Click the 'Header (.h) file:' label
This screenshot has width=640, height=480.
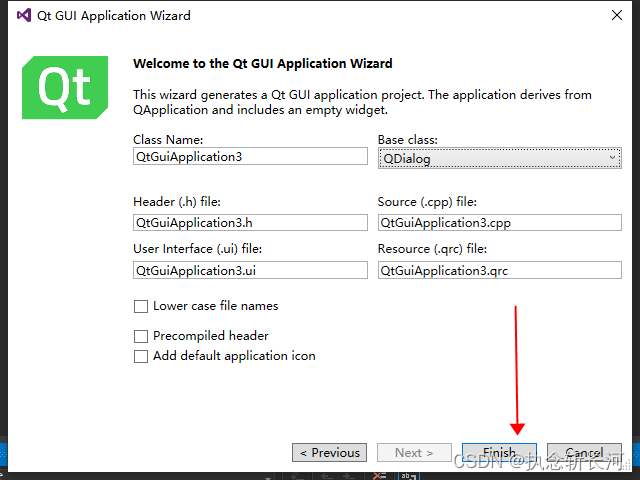[177, 202]
